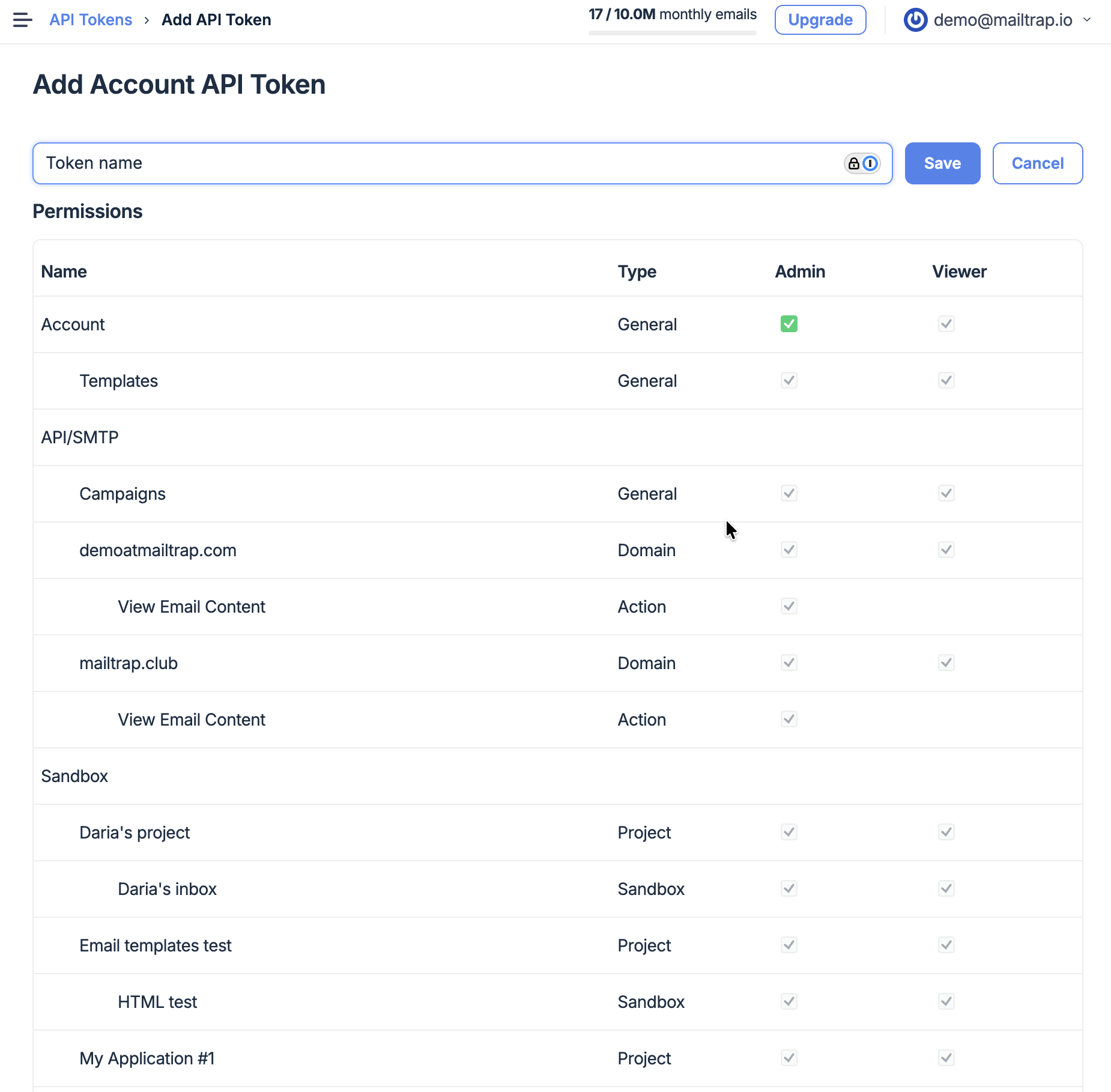The height and width of the screenshot is (1092, 1111).
Task: Click the 1Password icon in token field
Action: [870, 163]
